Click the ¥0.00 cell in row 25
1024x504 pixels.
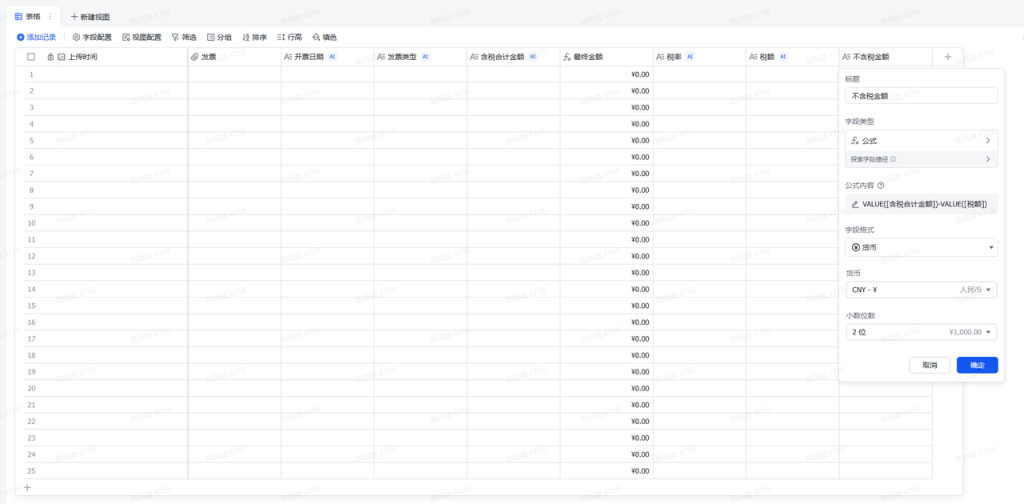(607, 471)
